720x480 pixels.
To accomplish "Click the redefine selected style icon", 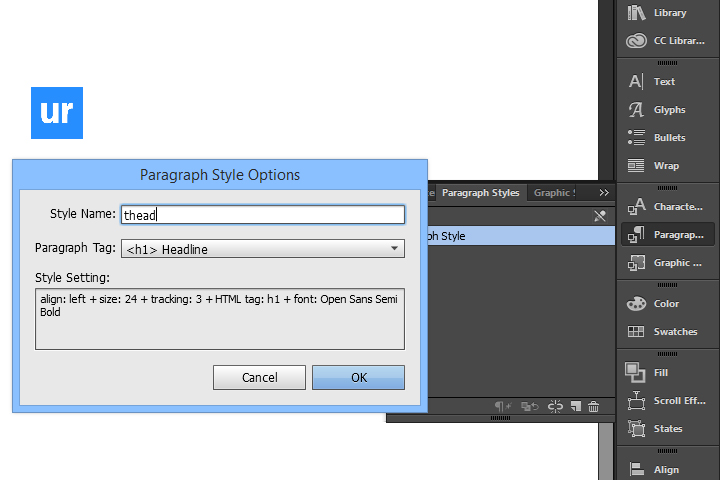I will [529, 407].
